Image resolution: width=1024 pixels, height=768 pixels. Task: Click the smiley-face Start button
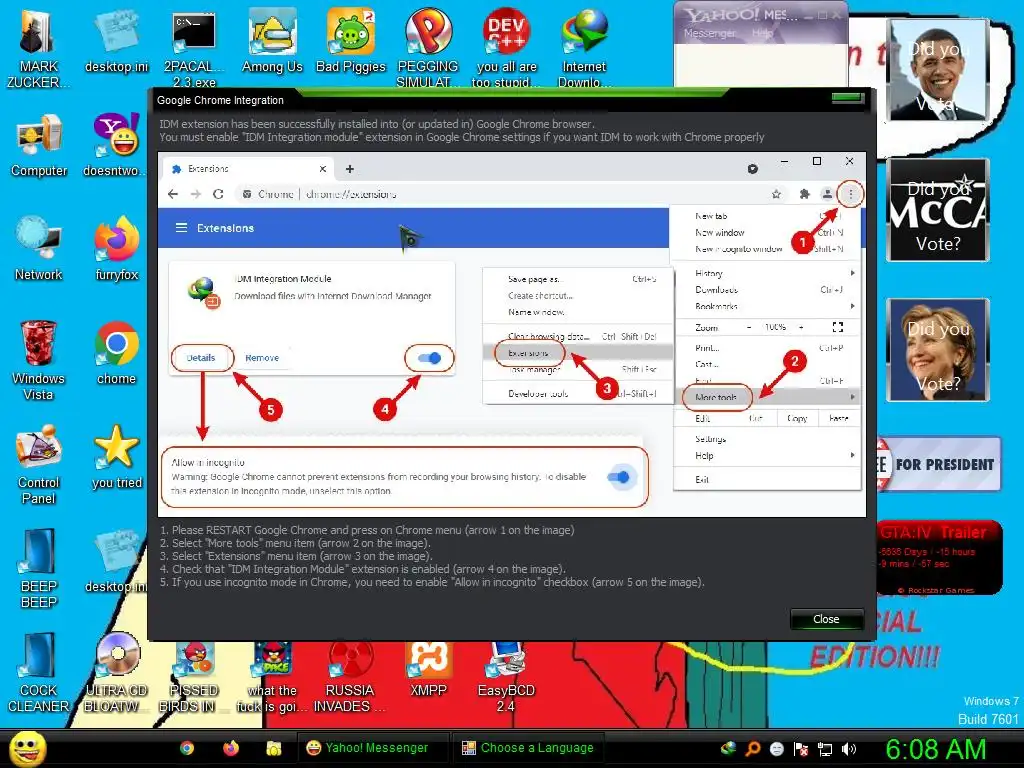(x=27, y=748)
